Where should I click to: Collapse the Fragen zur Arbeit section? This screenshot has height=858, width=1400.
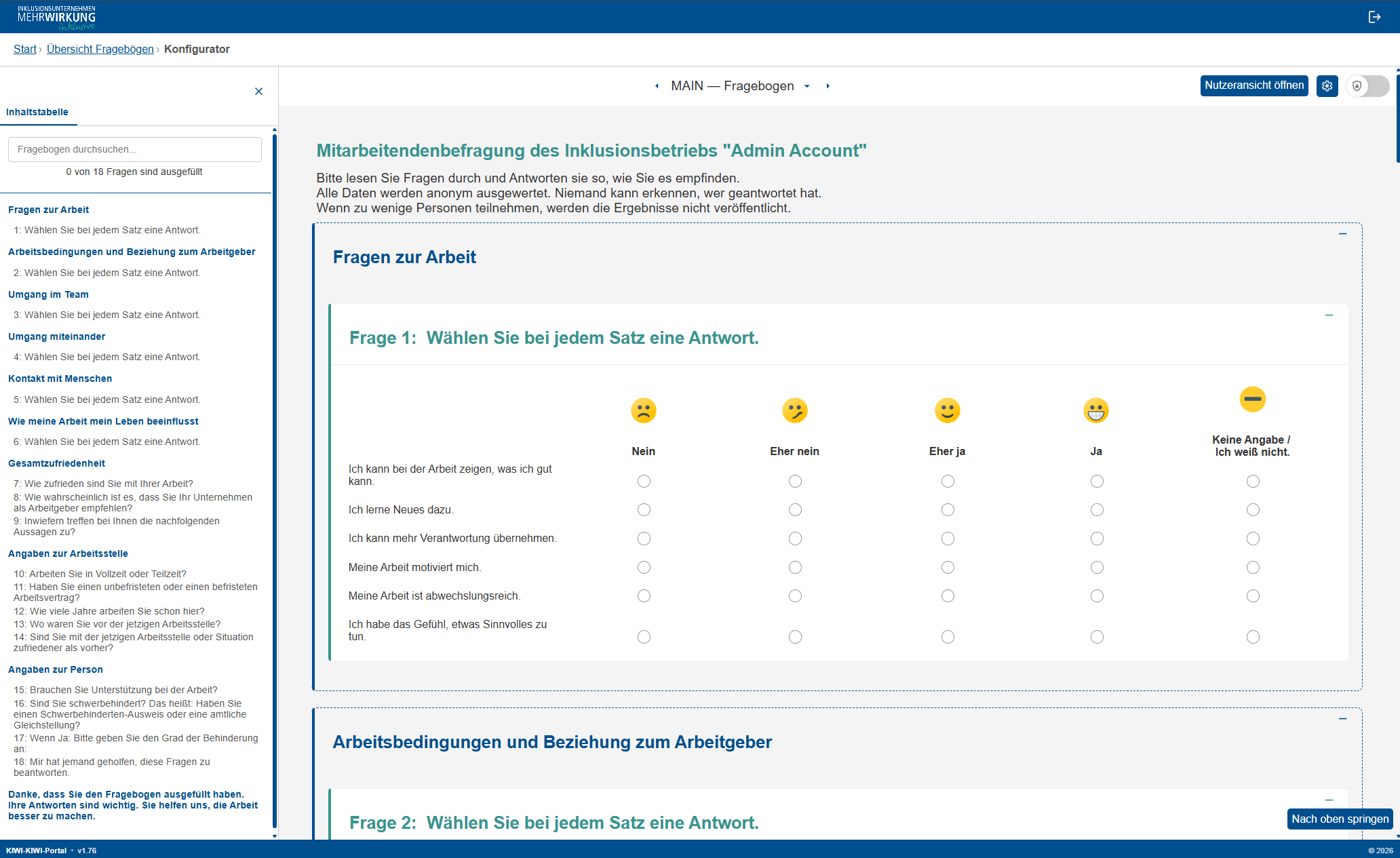click(x=1342, y=234)
